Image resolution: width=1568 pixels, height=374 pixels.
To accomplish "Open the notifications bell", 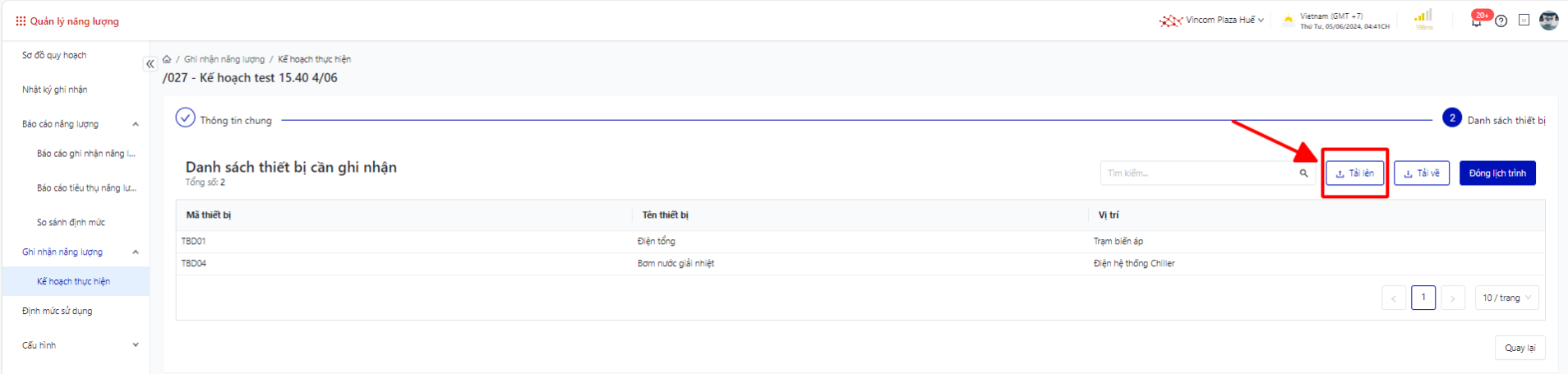I will [x=1477, y=21].
